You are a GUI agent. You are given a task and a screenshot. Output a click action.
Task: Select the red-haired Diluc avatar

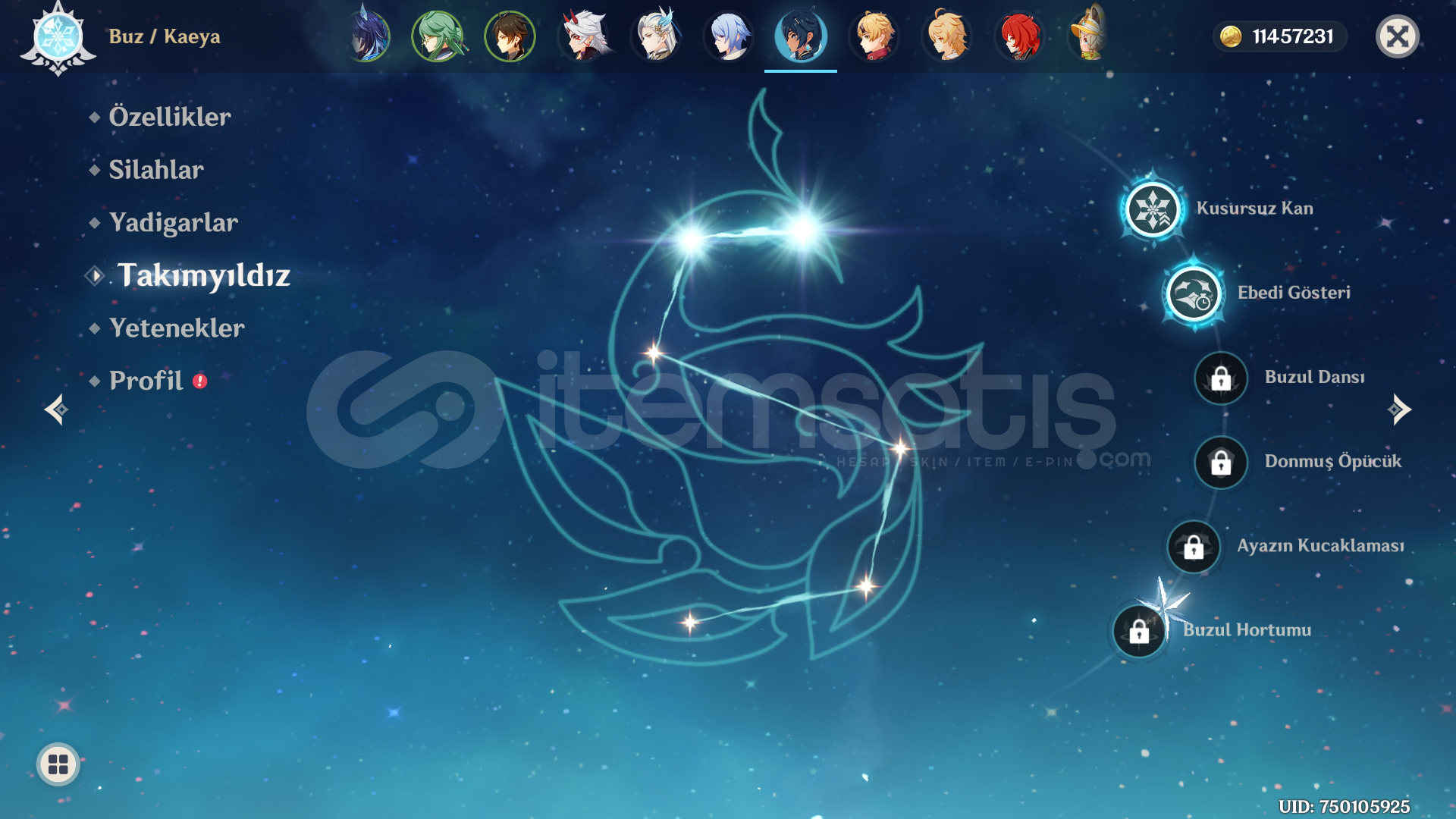[1019, 36]
